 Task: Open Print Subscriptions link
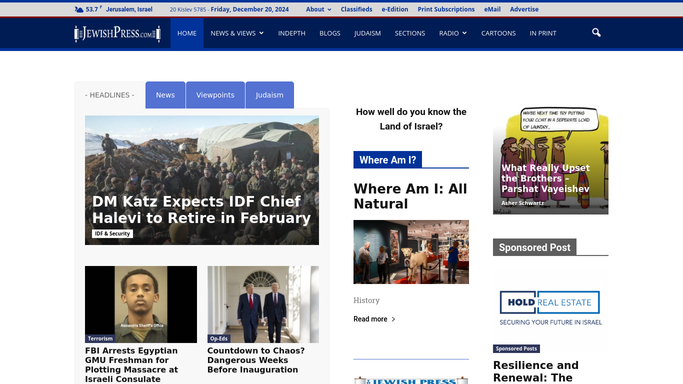446,9
